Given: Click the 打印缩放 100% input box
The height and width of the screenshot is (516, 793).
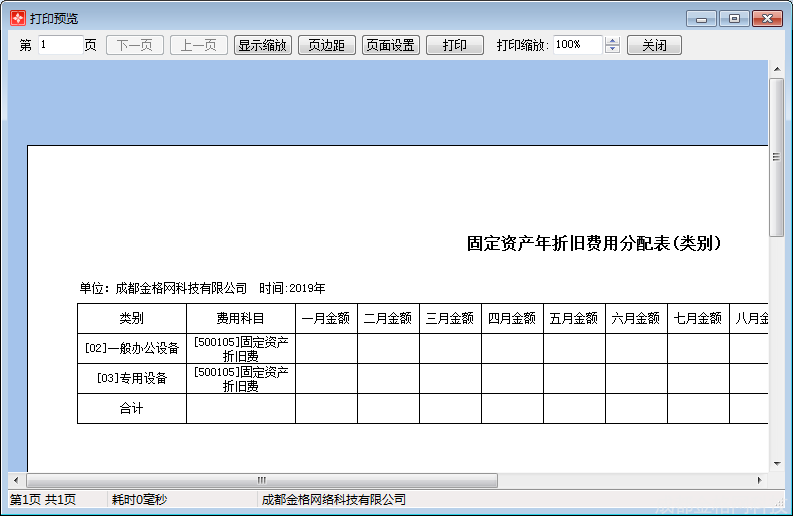Looking at the screenshot, I should point(577,45).
